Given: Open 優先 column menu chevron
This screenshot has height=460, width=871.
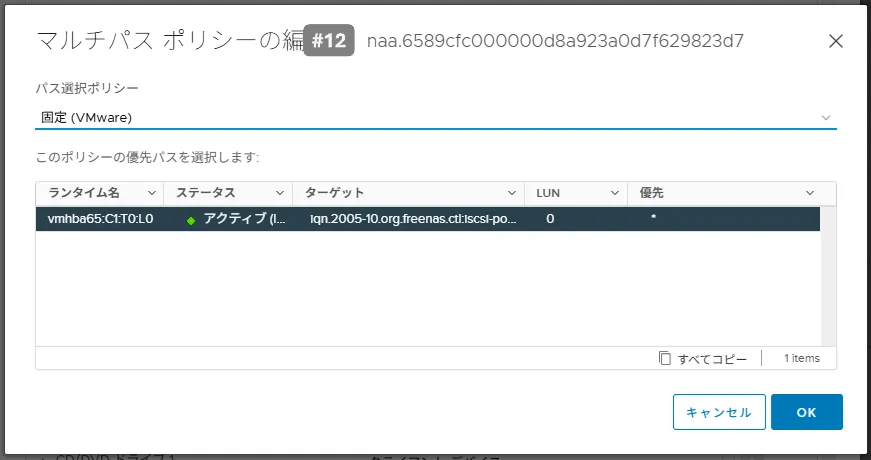Looking at the screenshot, I should pos(810,193).
